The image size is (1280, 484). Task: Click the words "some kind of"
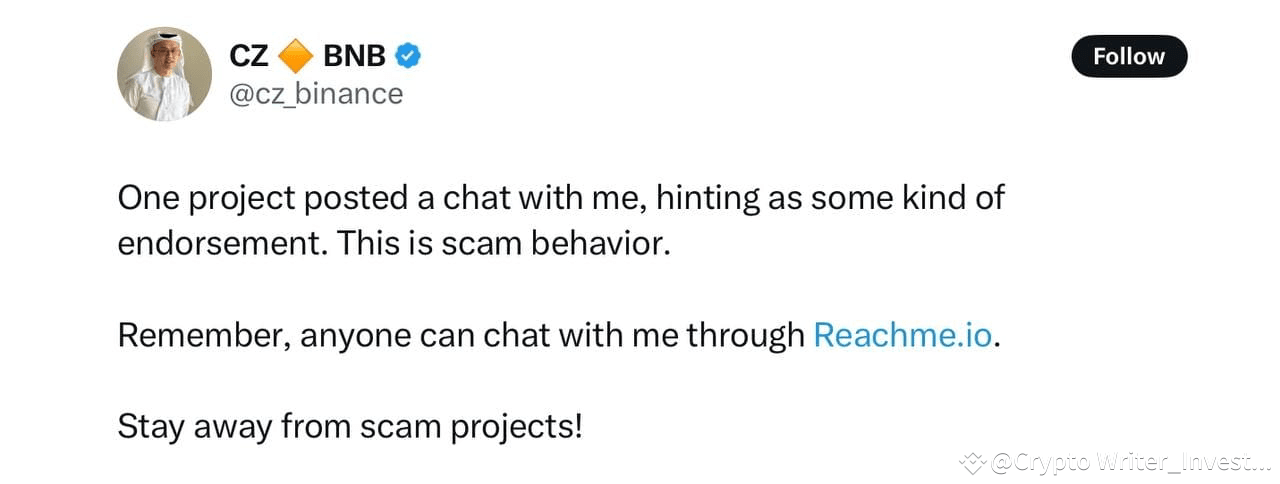pyautogui.click(x=907, y=197)
